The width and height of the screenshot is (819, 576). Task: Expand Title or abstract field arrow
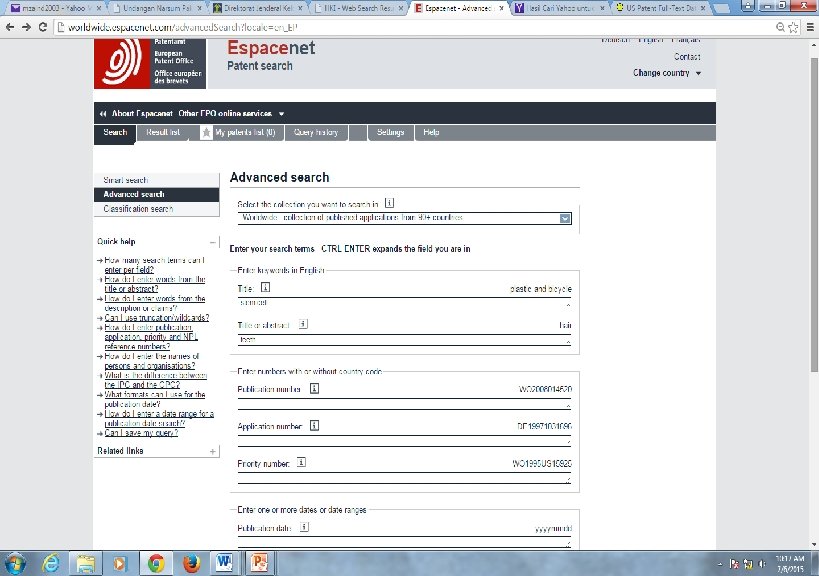click(568, 342)
